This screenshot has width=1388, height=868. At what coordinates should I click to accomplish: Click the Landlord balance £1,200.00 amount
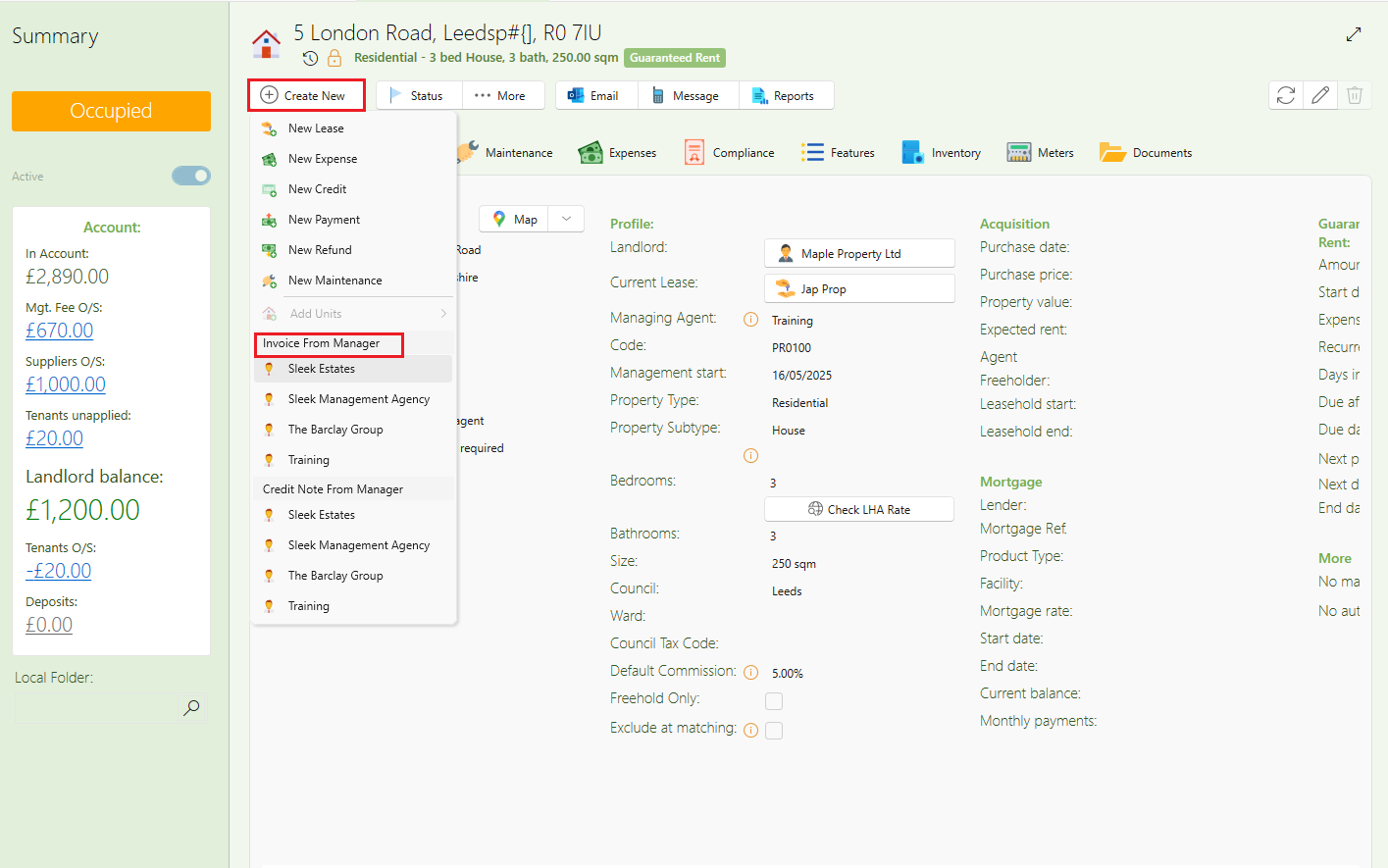tap(83, 510)
